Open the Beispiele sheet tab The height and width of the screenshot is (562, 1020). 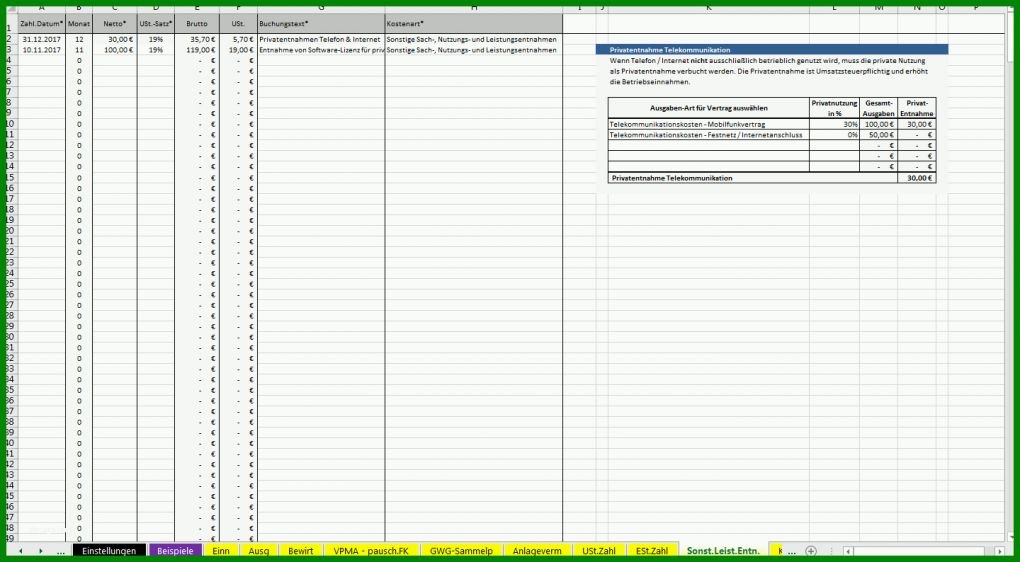175,551
